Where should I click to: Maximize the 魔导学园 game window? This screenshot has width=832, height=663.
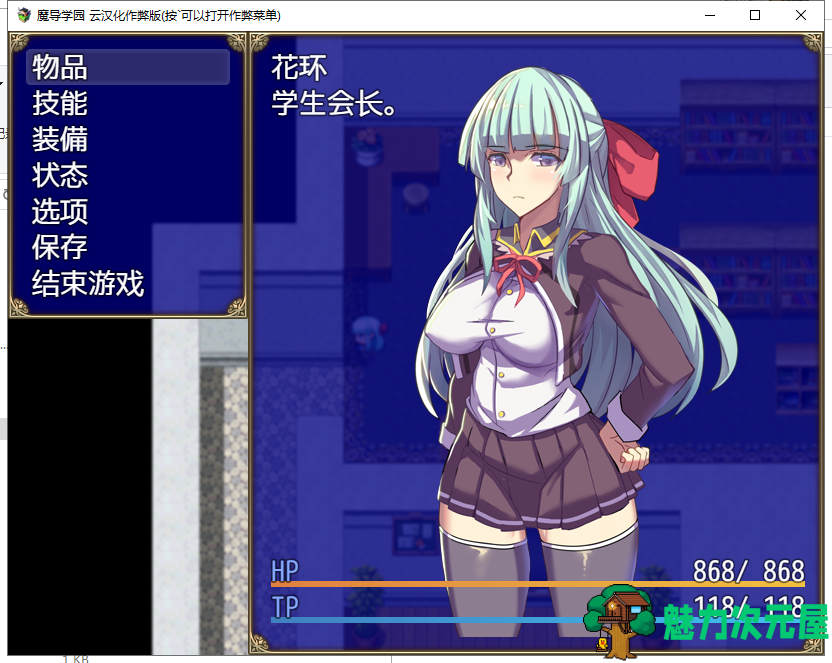(x=755, y=15)
